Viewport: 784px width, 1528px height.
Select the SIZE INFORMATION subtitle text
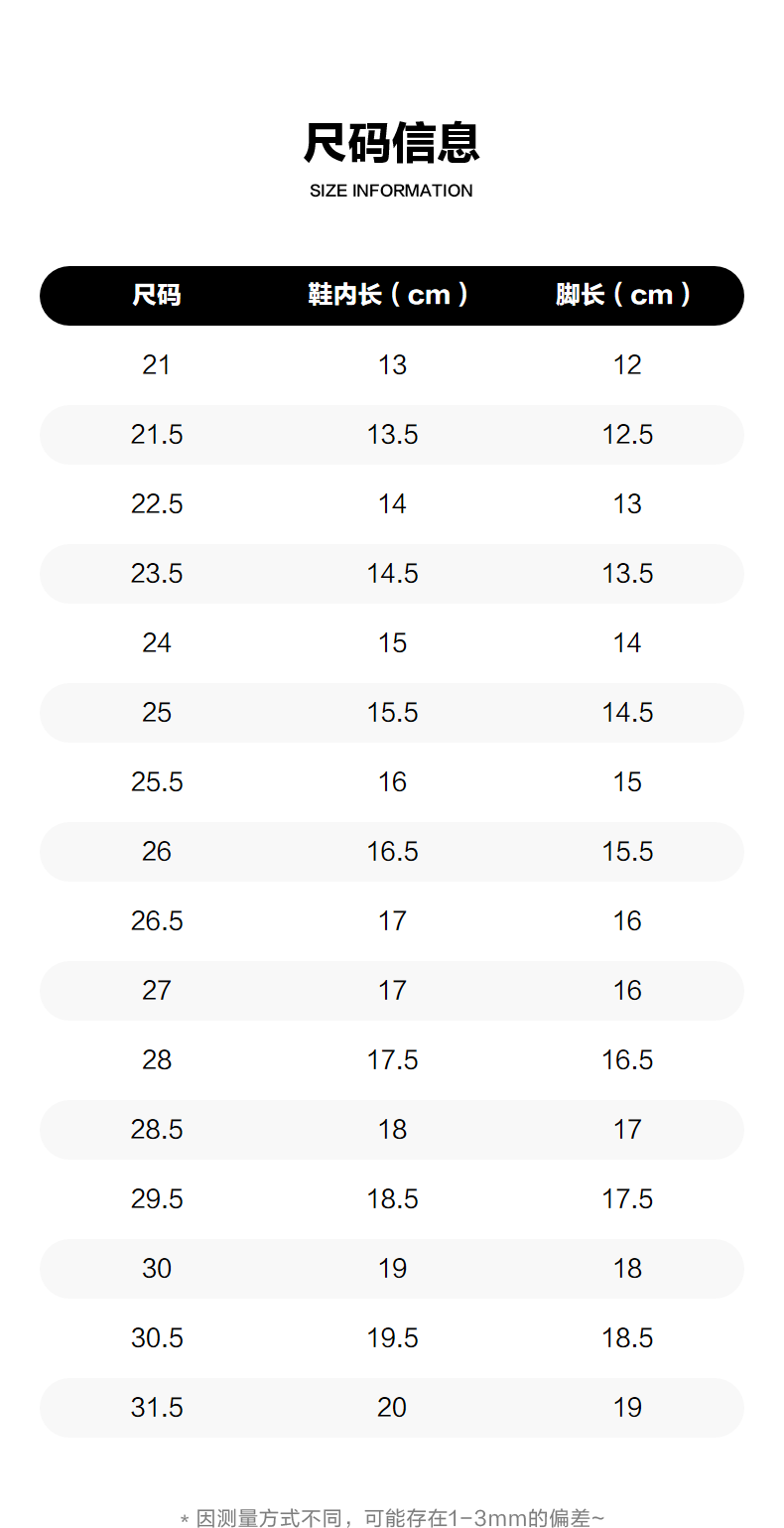tap(391, 191)
